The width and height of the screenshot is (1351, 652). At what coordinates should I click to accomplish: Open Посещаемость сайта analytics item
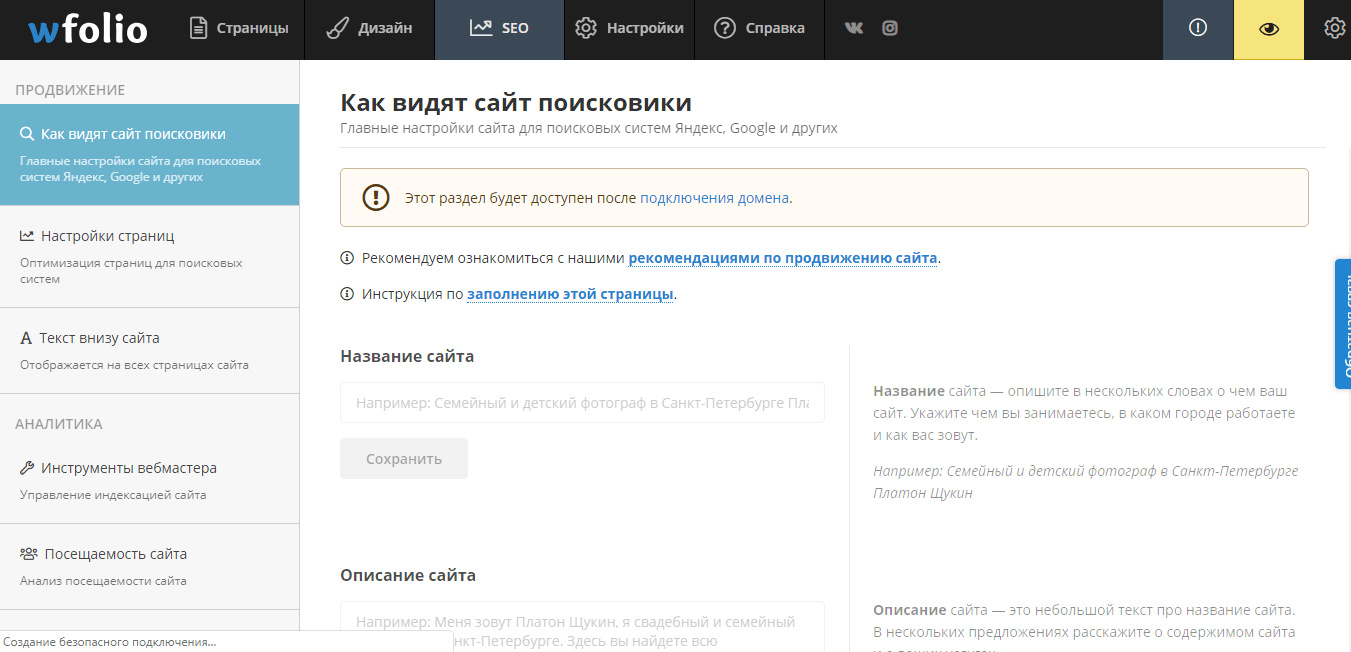115,554
